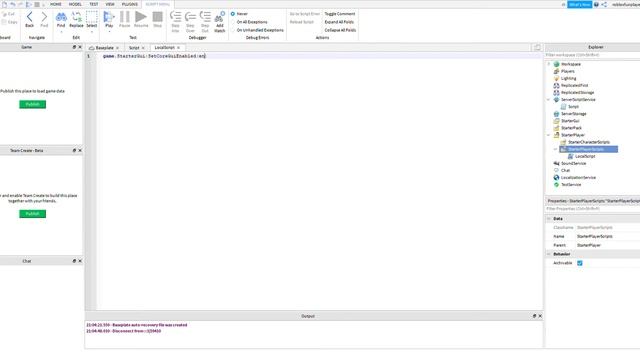Viewport: 640px width, 360px height.
Task: Click the TestService icon in Explorer
Action: click(556, 184)
